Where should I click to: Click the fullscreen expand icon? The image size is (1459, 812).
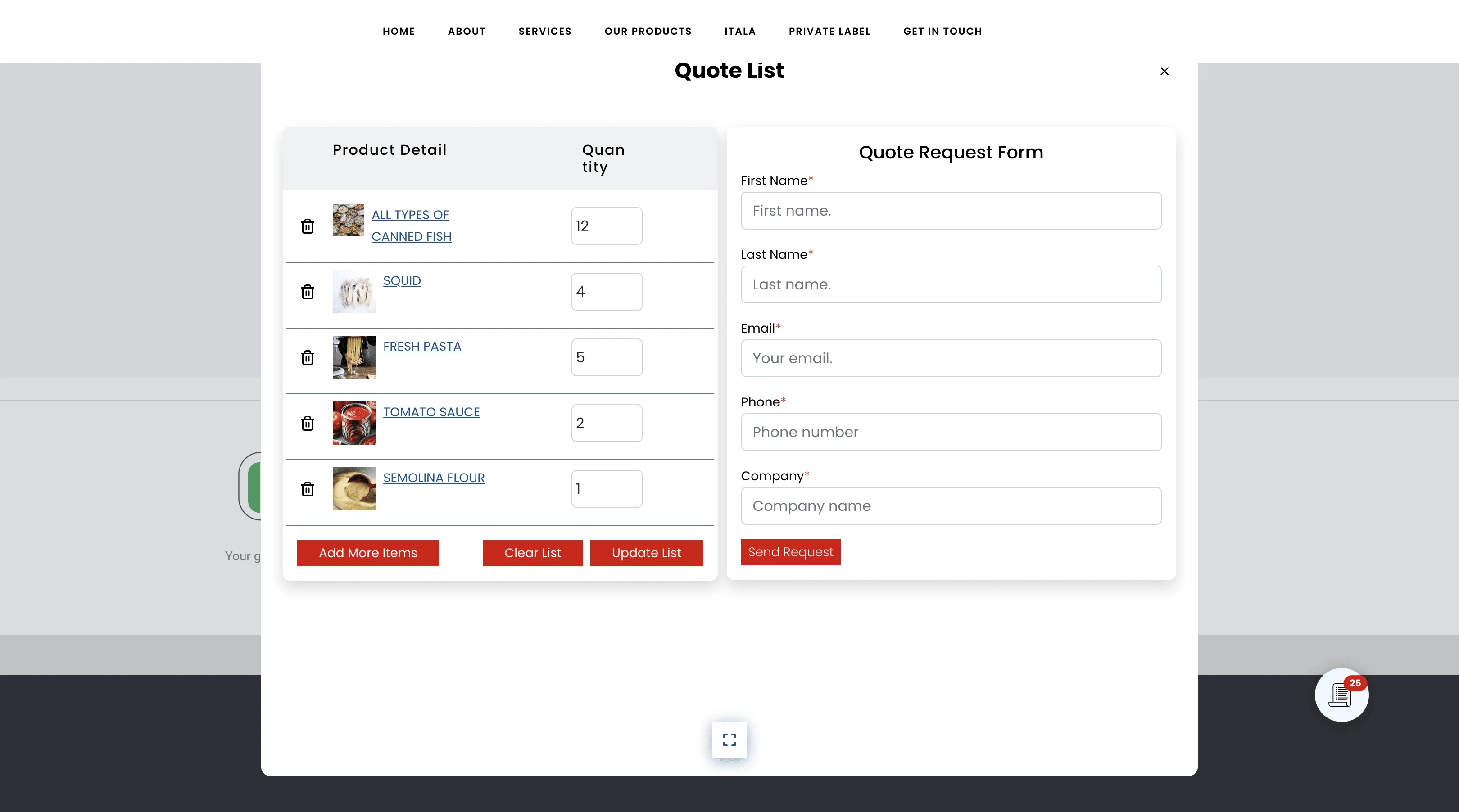tap(729, 740)
